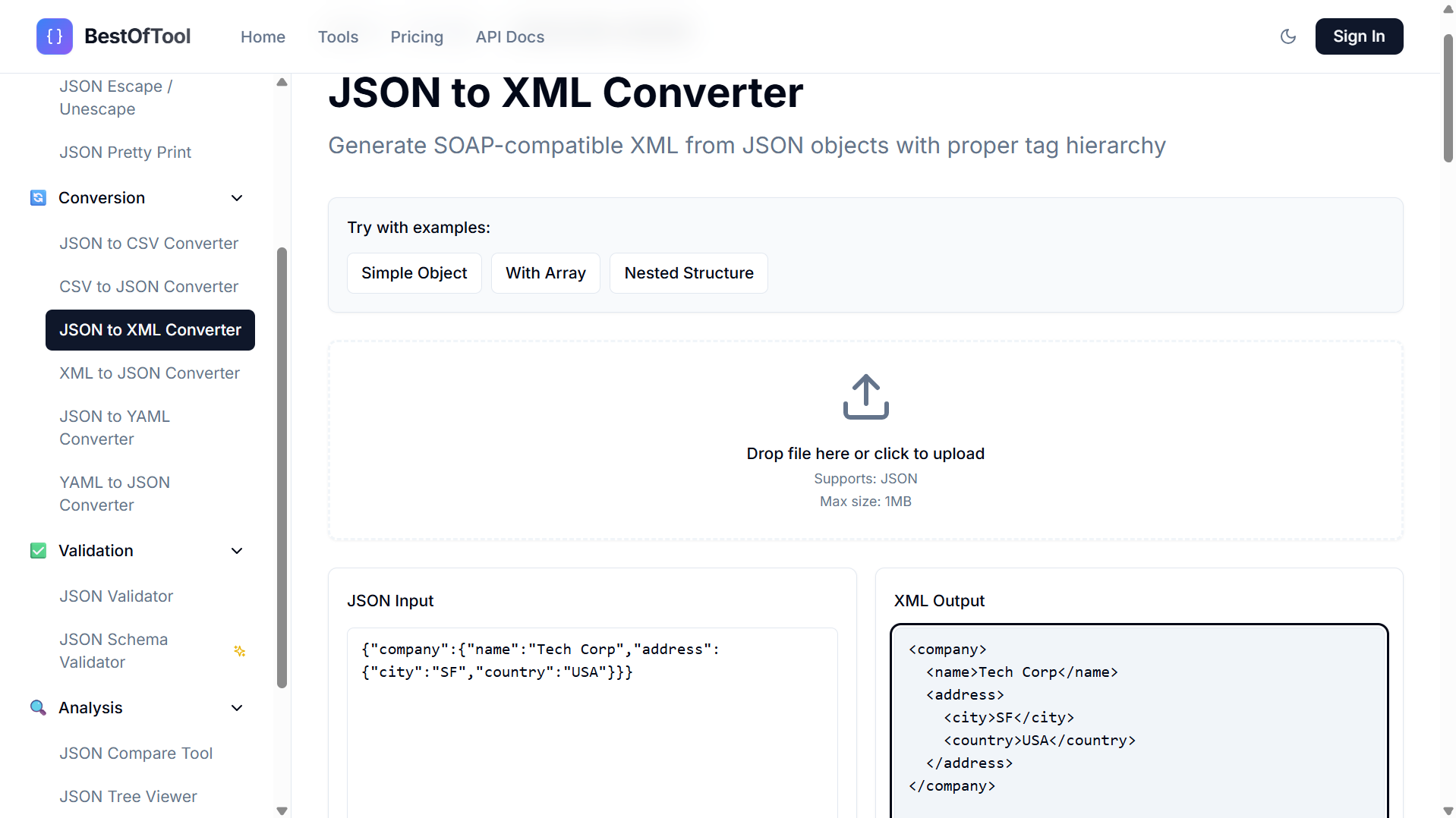1456x818 pixels.
Task: Click the Conversion category icon
Action: pyautogui.click(x=38, y=198)
